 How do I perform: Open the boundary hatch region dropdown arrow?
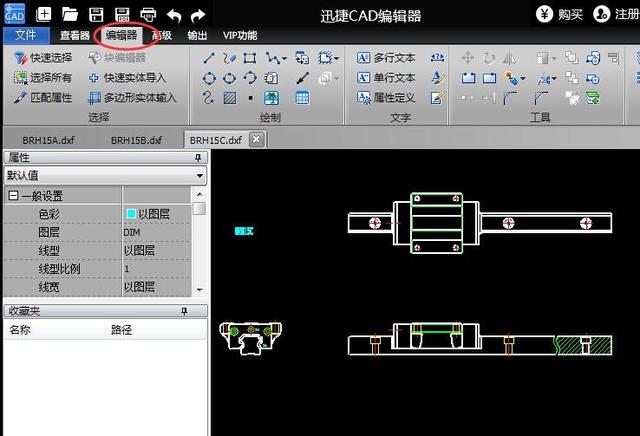coord(337,58)
